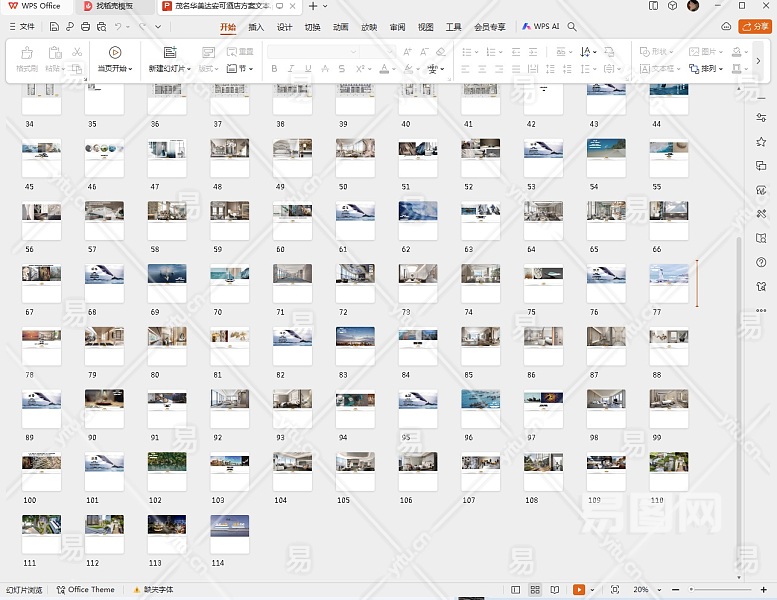Switch to the 视图 ribbon tab
777x600 pixels.
pos(426,27)
